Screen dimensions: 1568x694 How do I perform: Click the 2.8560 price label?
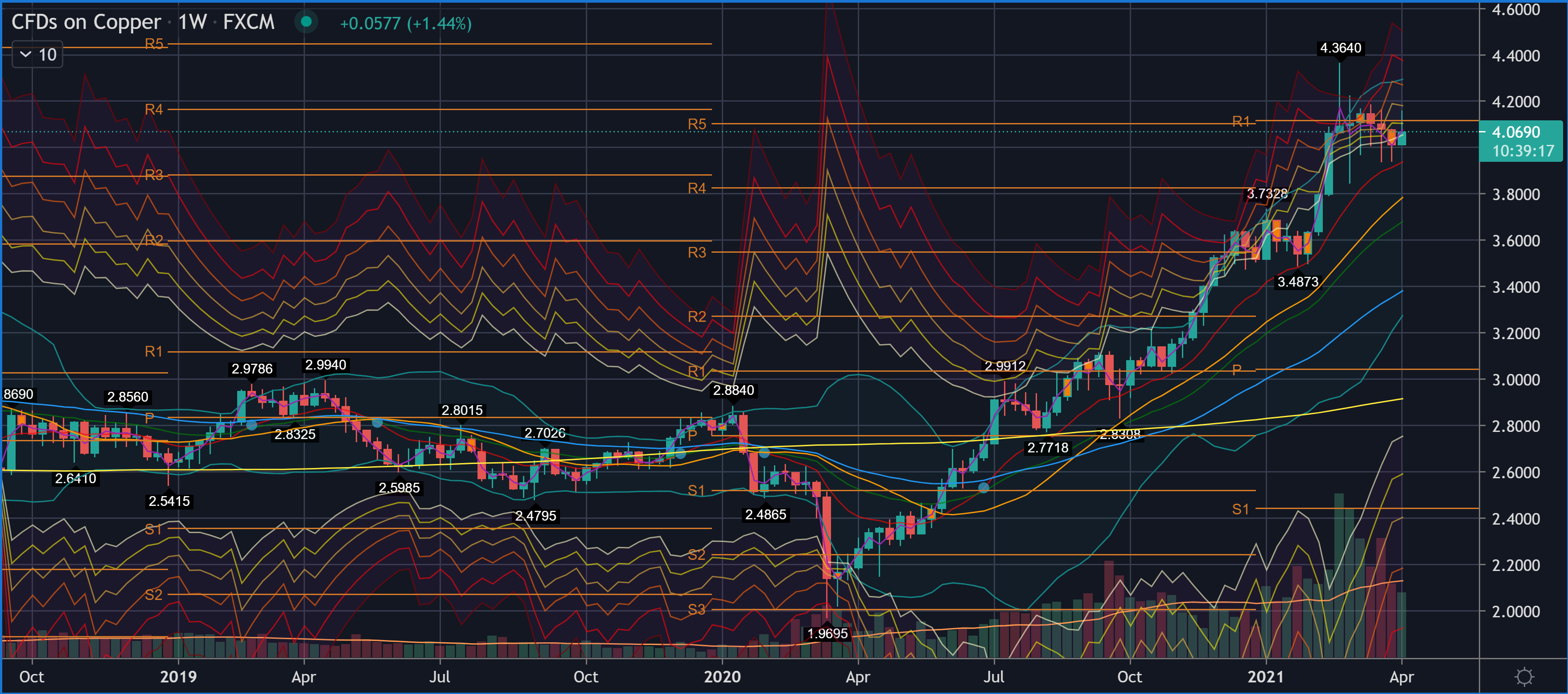coord(128,397)
